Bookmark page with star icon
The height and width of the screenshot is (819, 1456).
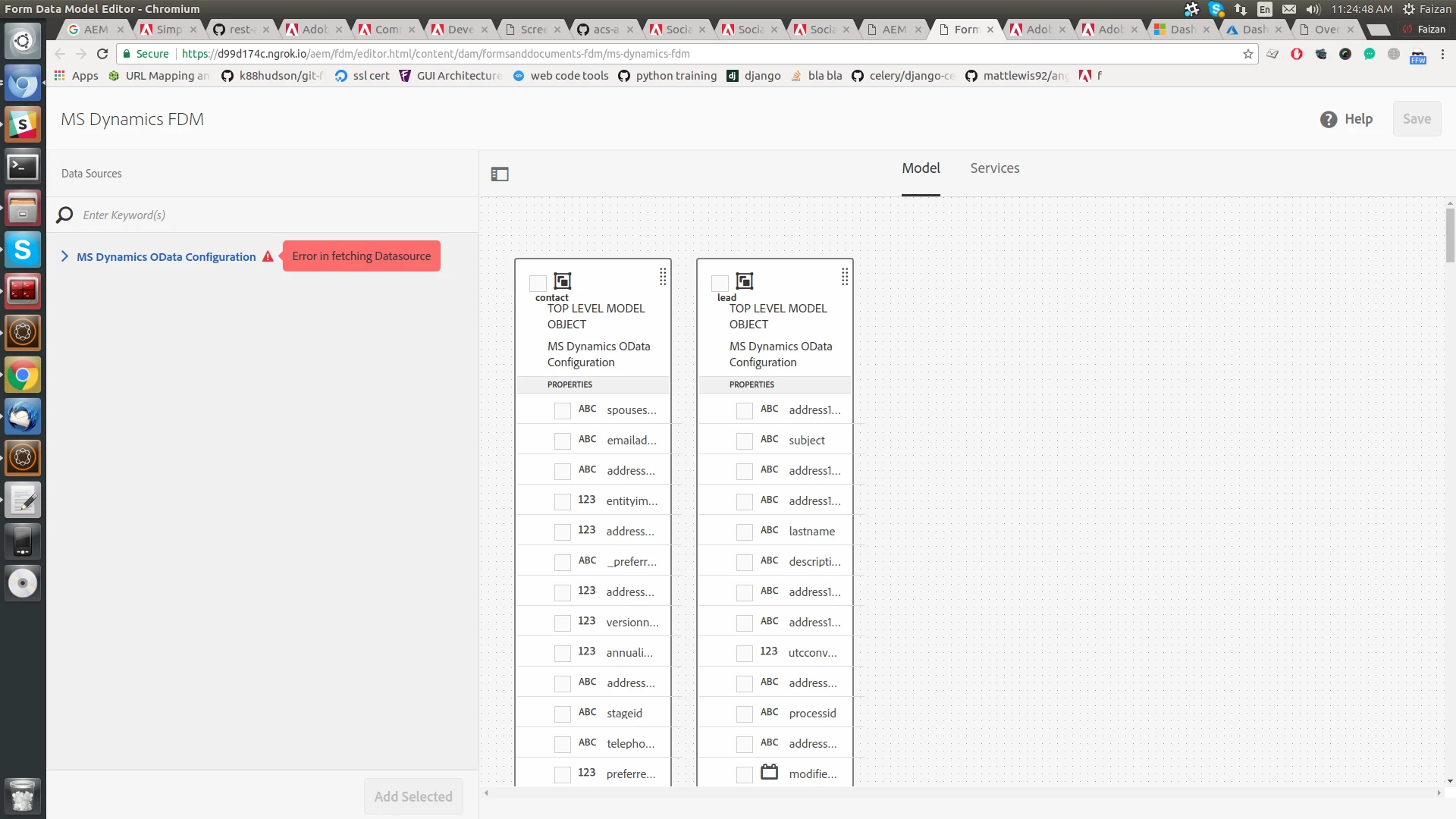point(1247,54)
